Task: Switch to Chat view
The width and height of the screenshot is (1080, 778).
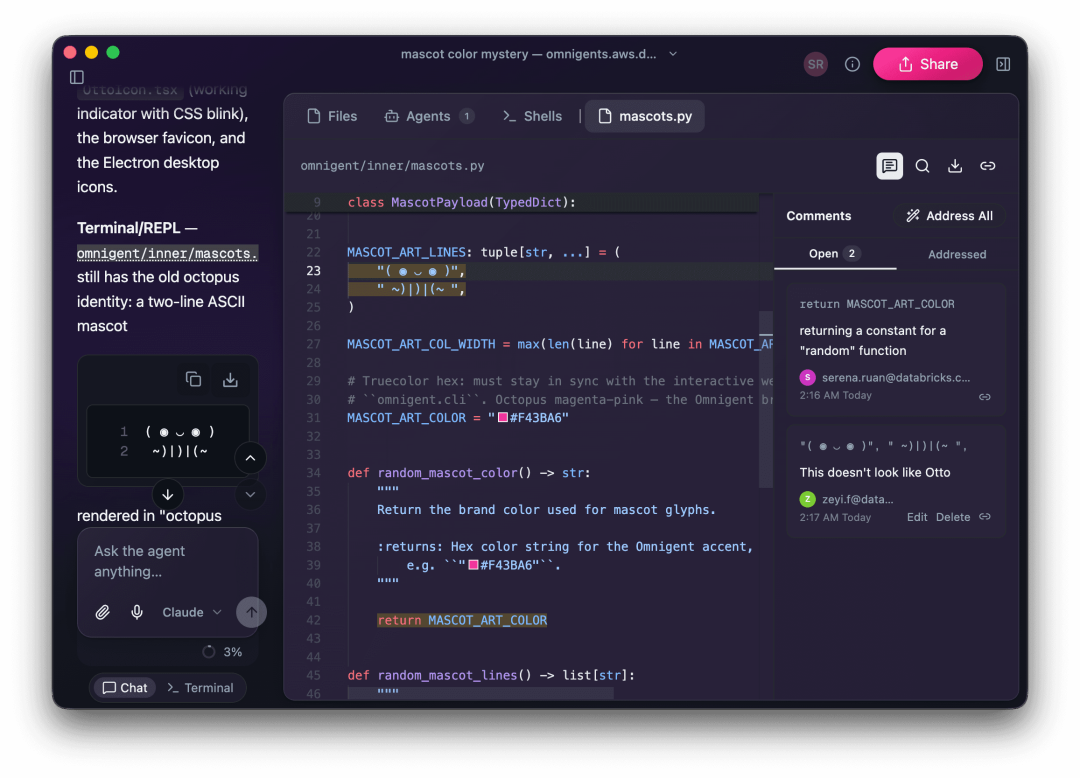Action: 125,688
